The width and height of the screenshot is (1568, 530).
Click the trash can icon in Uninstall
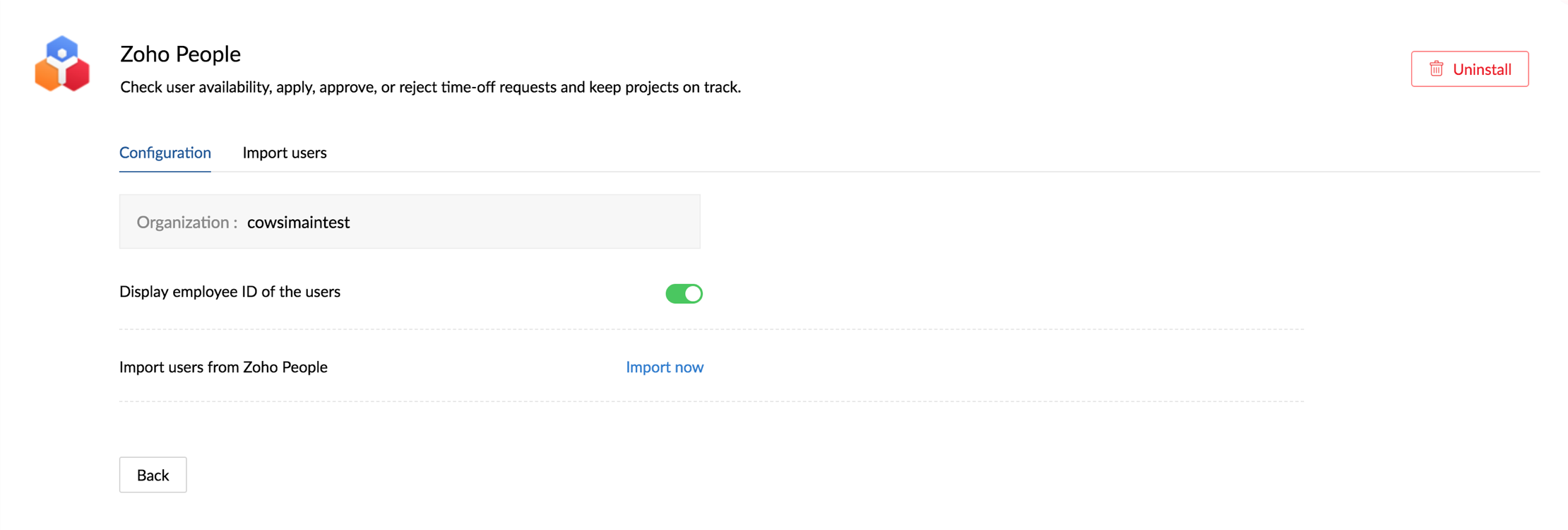(x=1437, y=69)
